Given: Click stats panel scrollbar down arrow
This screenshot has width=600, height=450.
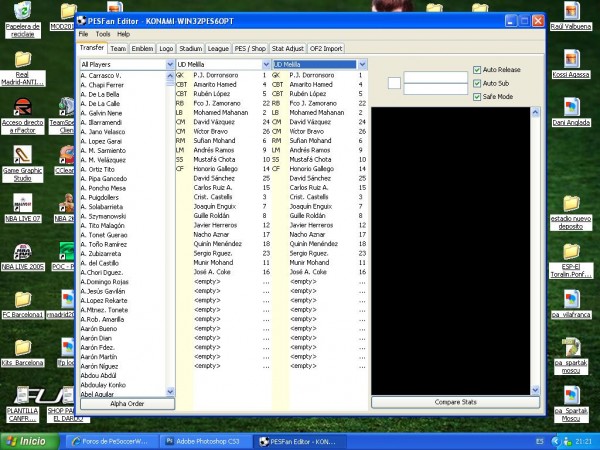Looking at the screenshot, I should point(535,390).
